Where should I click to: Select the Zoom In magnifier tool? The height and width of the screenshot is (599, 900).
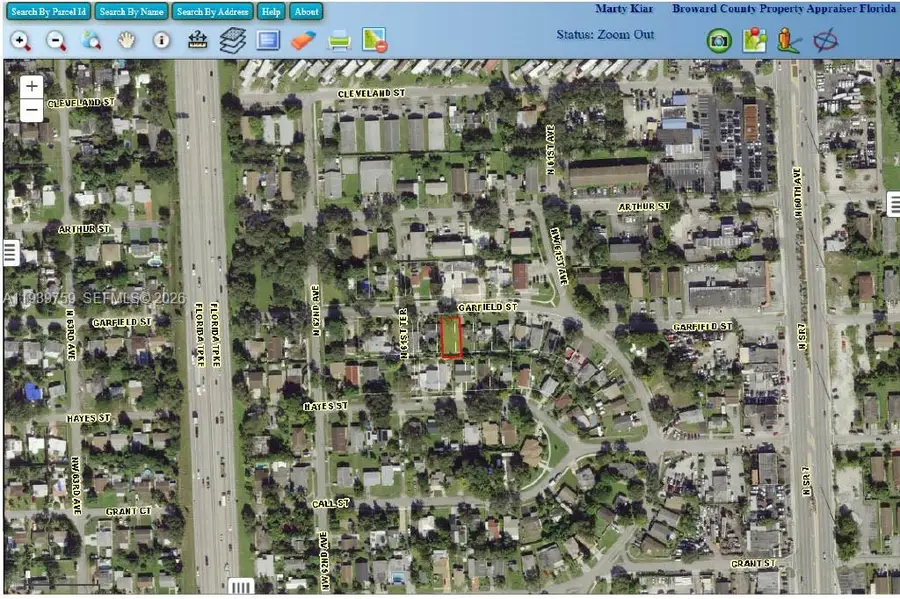tap(22, 41)
